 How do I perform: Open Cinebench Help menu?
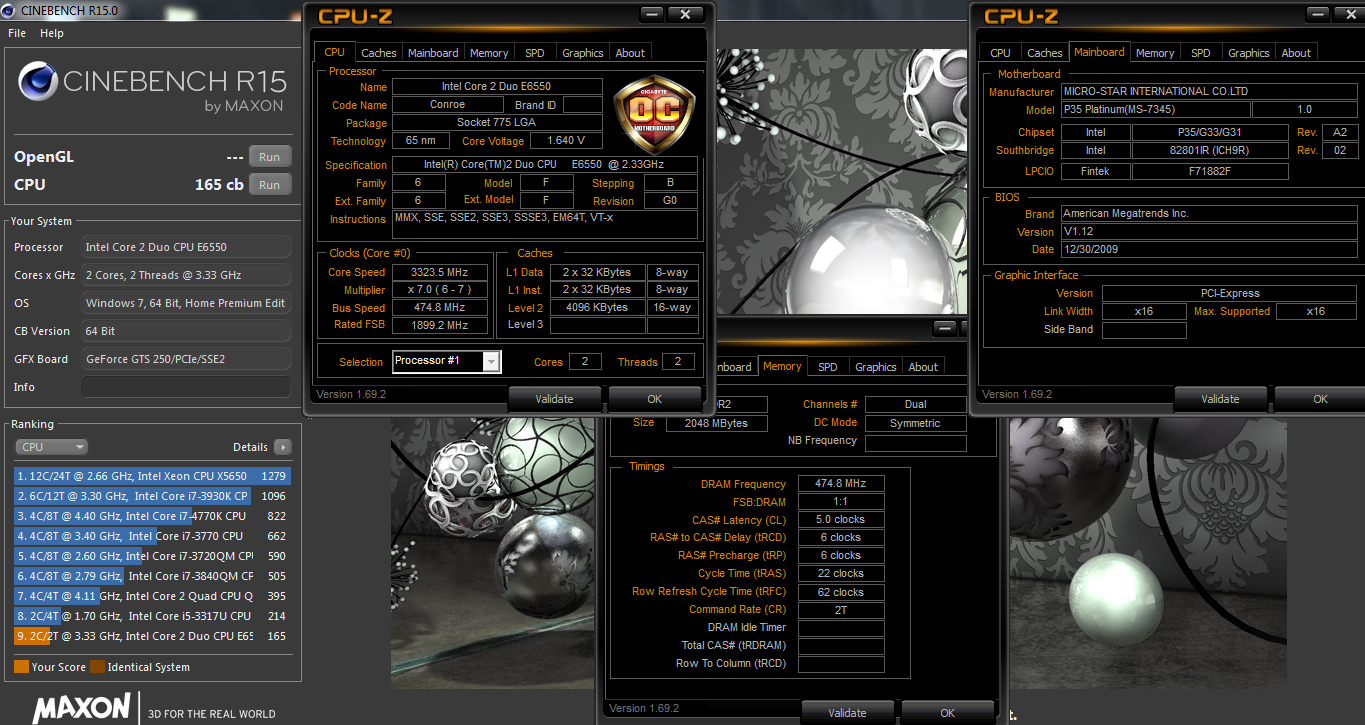click(52, 33)
